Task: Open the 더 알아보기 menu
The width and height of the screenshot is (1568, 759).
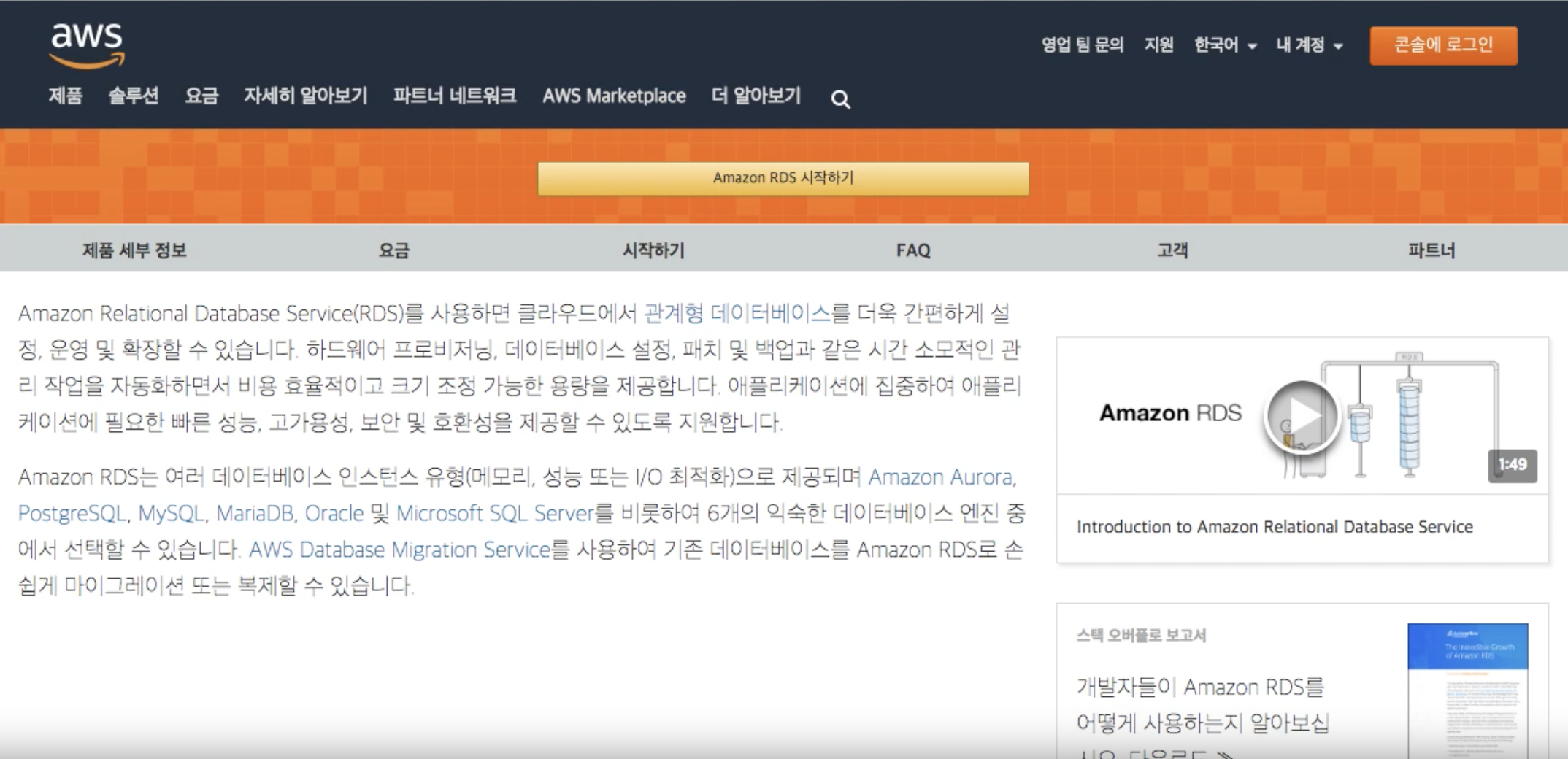Action: 756,96
